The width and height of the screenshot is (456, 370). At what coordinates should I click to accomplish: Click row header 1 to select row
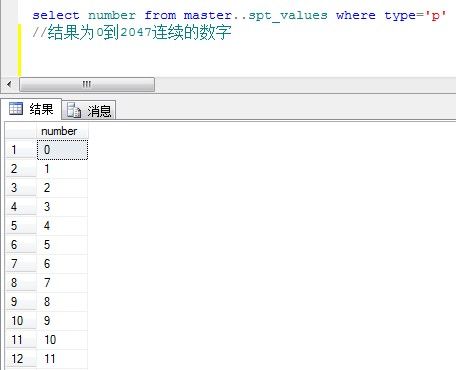pos(21,150)
